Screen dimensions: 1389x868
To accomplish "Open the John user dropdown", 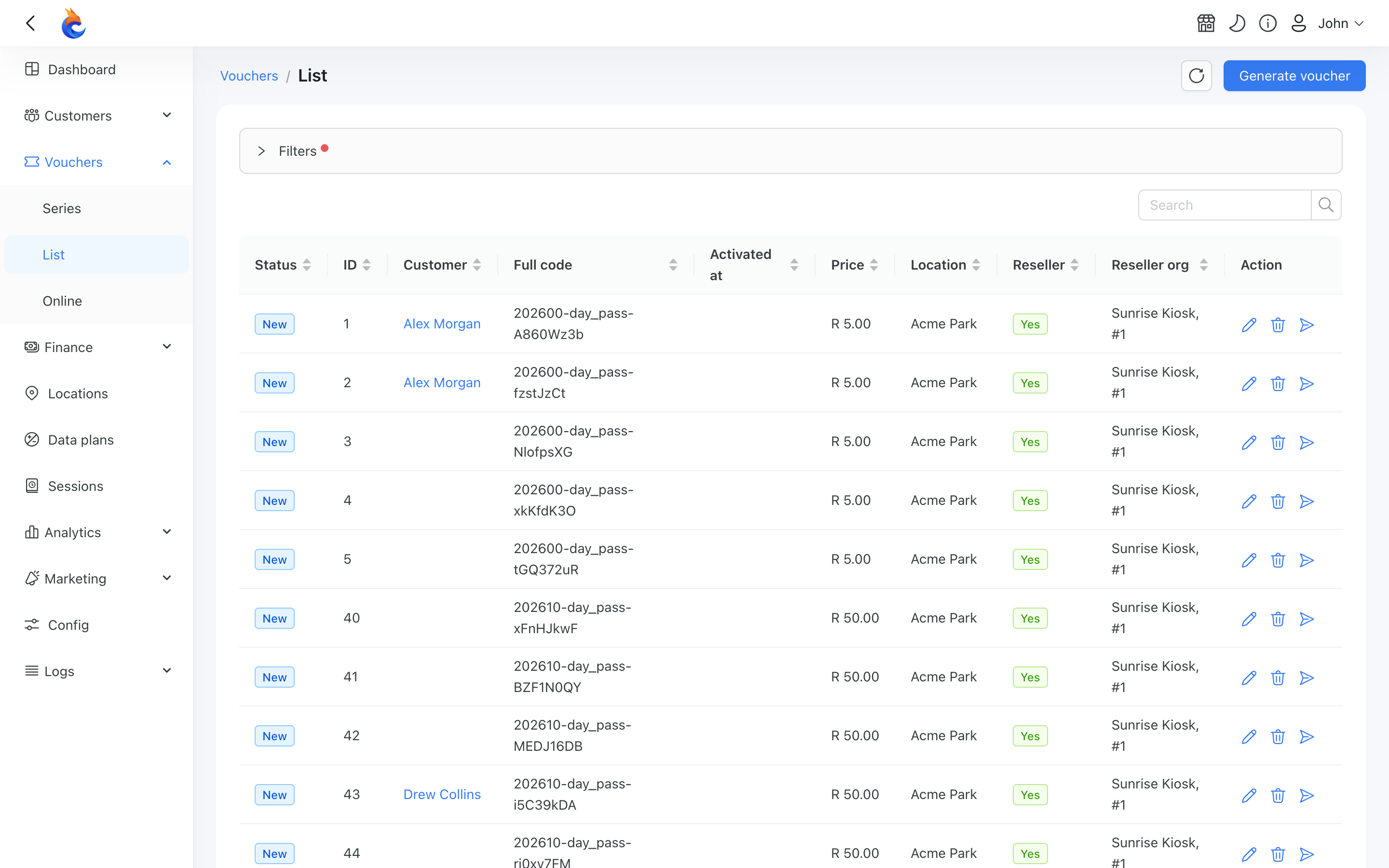I will tap(1327, 24).
